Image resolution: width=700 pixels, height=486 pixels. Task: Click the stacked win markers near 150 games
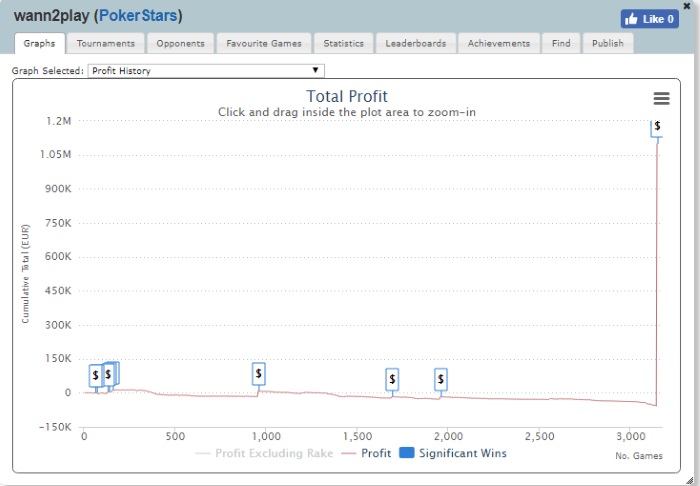pos(110,374)
